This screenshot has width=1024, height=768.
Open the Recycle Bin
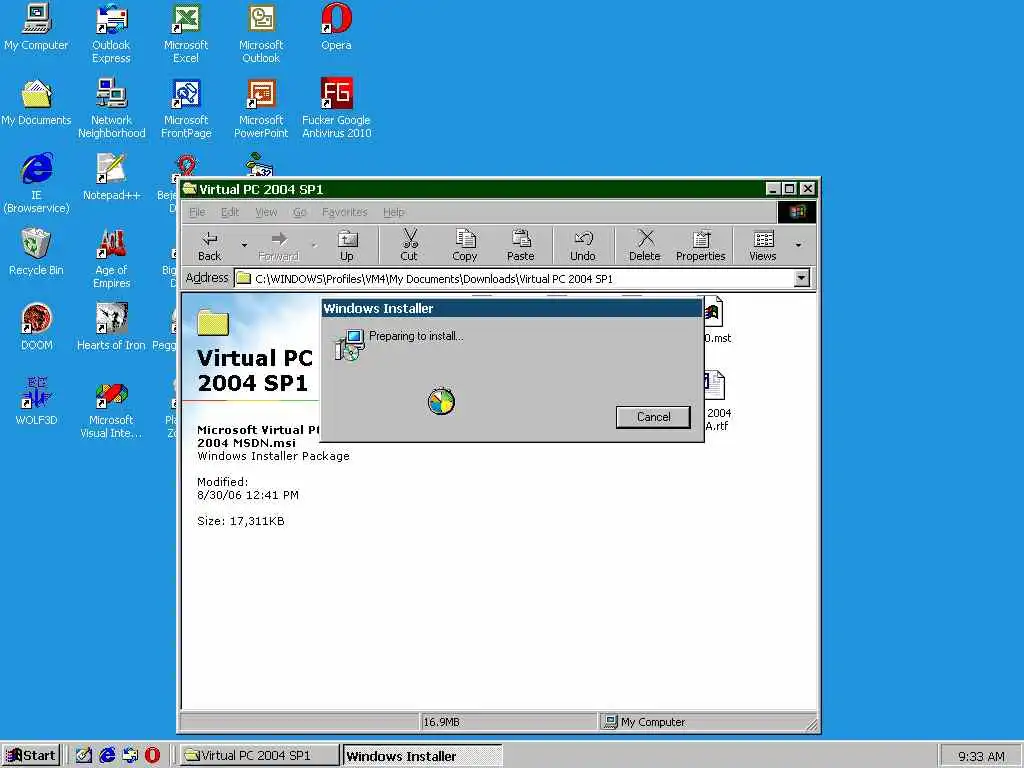[x=36, y=253]
